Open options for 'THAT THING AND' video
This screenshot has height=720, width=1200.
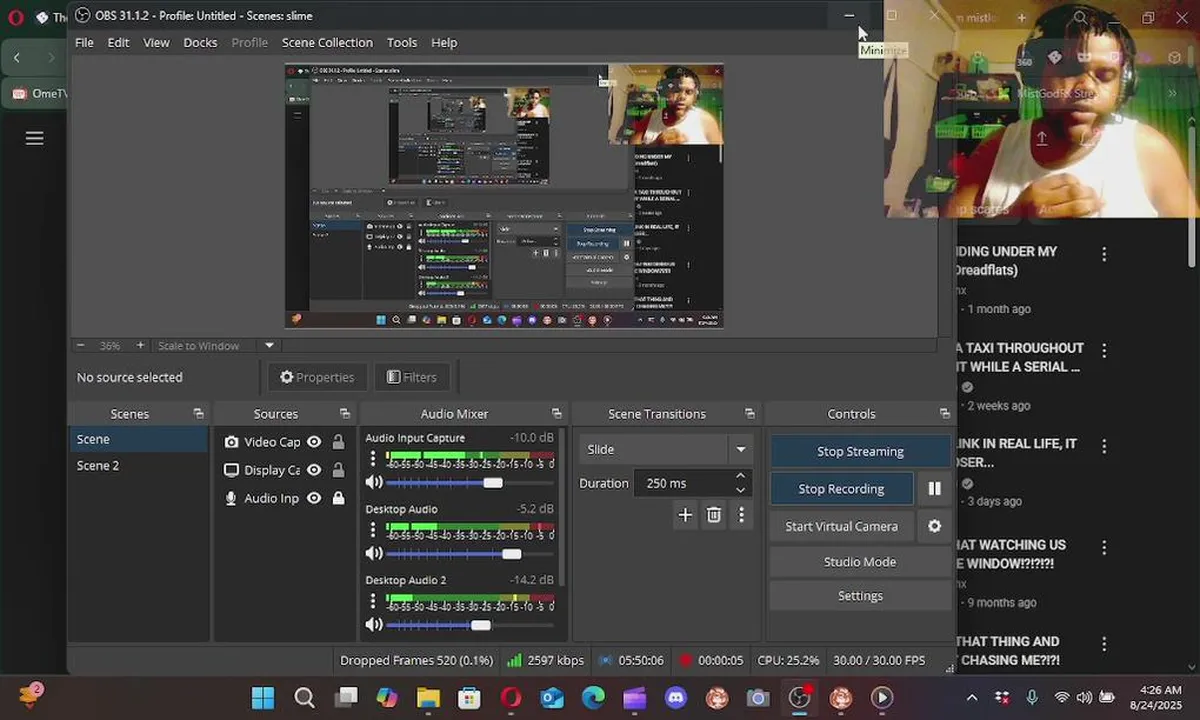pos(1104,645)
